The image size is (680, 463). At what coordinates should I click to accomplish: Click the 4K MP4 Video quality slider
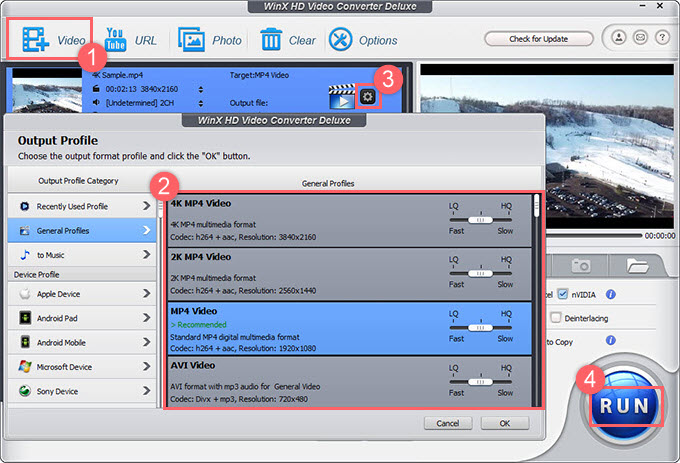pos(480,220)
